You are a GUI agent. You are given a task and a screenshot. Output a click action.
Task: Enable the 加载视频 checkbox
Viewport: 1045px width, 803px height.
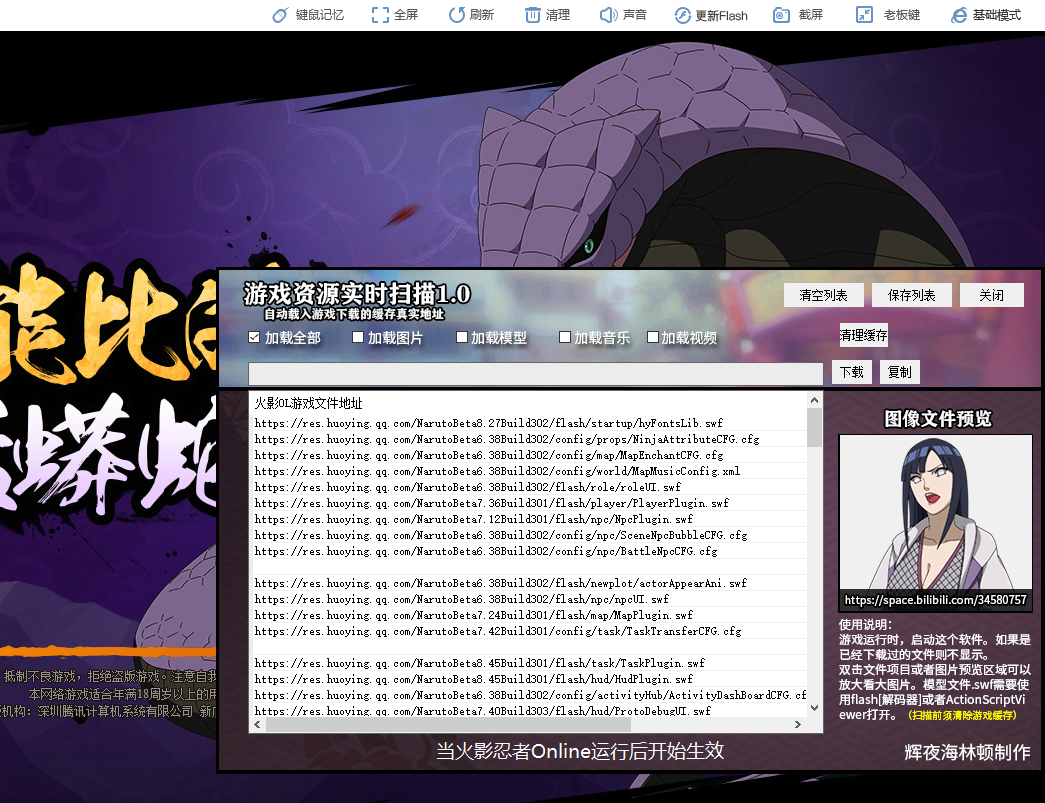point(653,337)
